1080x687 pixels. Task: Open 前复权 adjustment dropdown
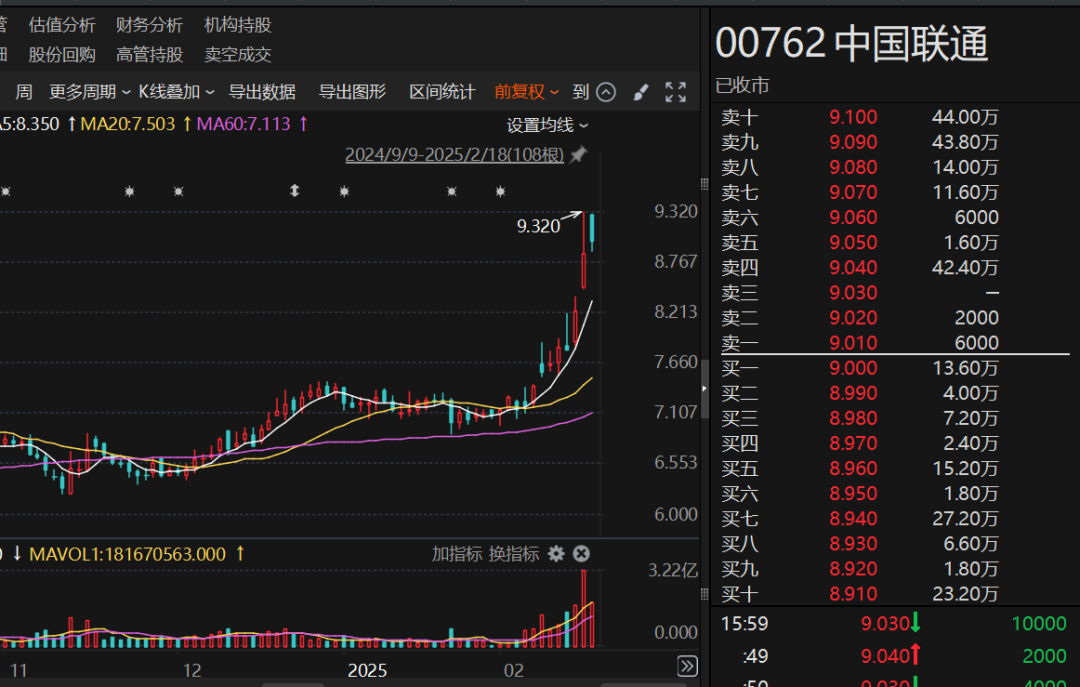(x=526, y=92)
